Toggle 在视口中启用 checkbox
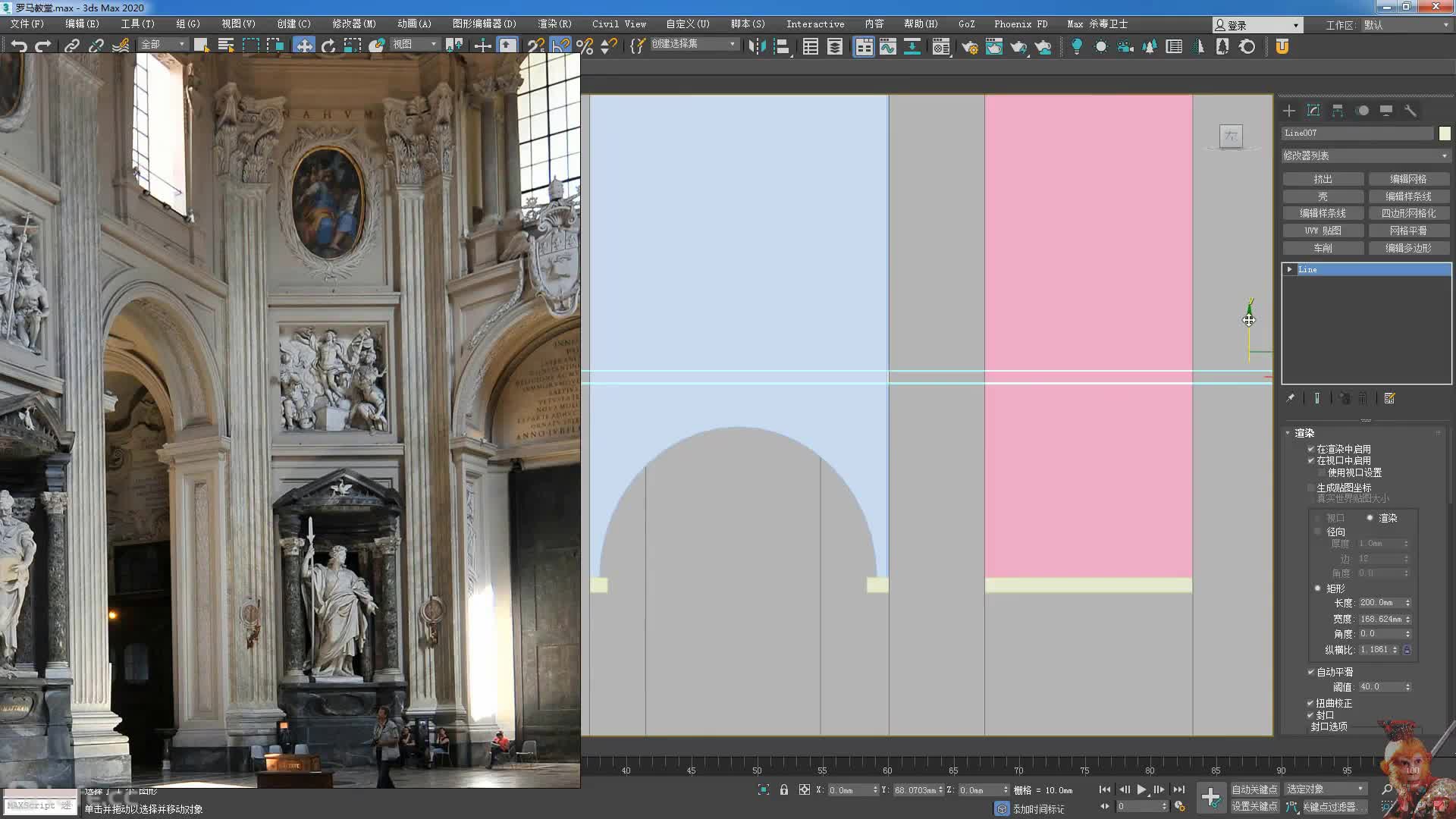Viewport: 1456px width, 819px height. (1310, 460)
